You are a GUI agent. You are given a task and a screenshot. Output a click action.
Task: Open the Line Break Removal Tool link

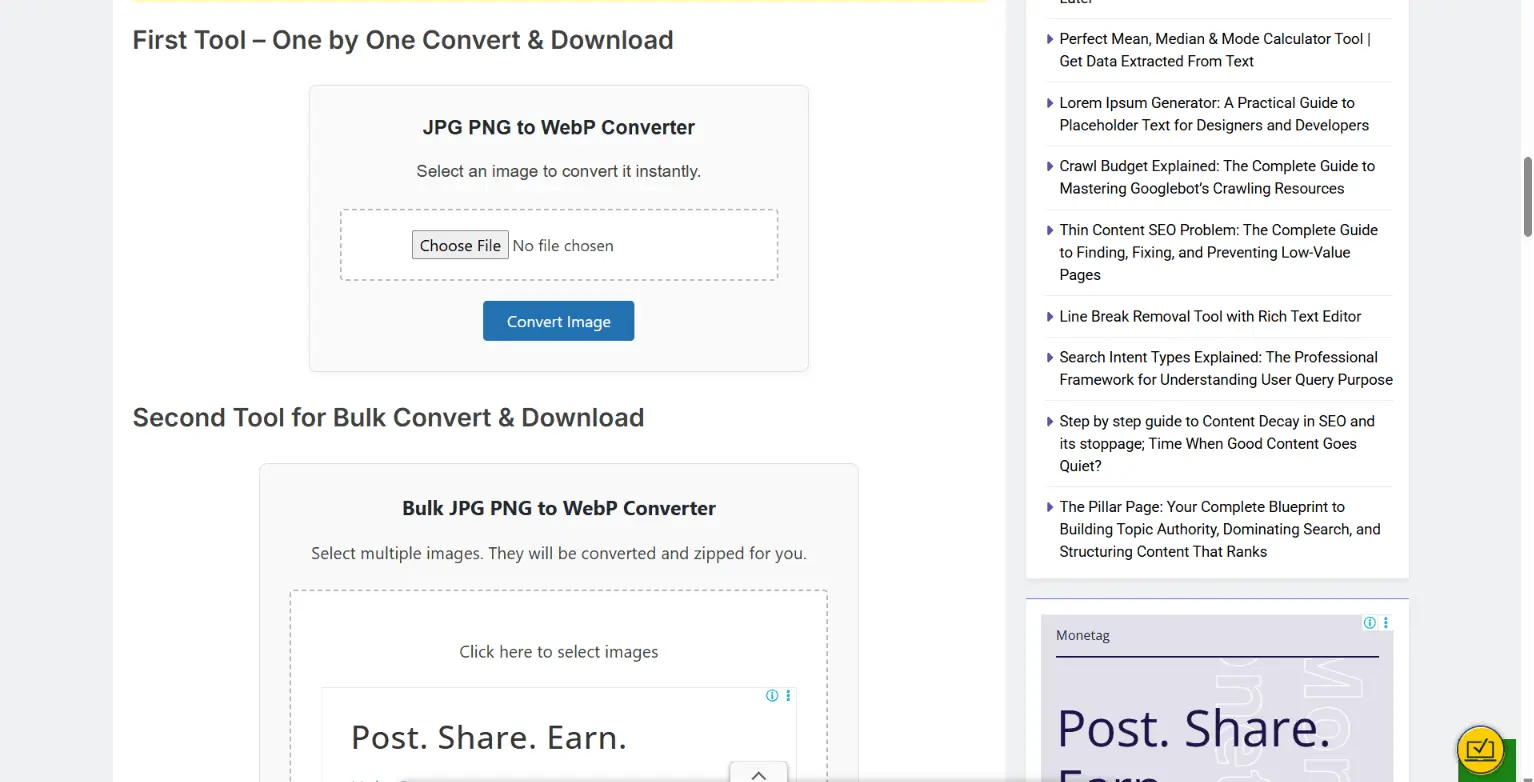tap(1210, 316)
